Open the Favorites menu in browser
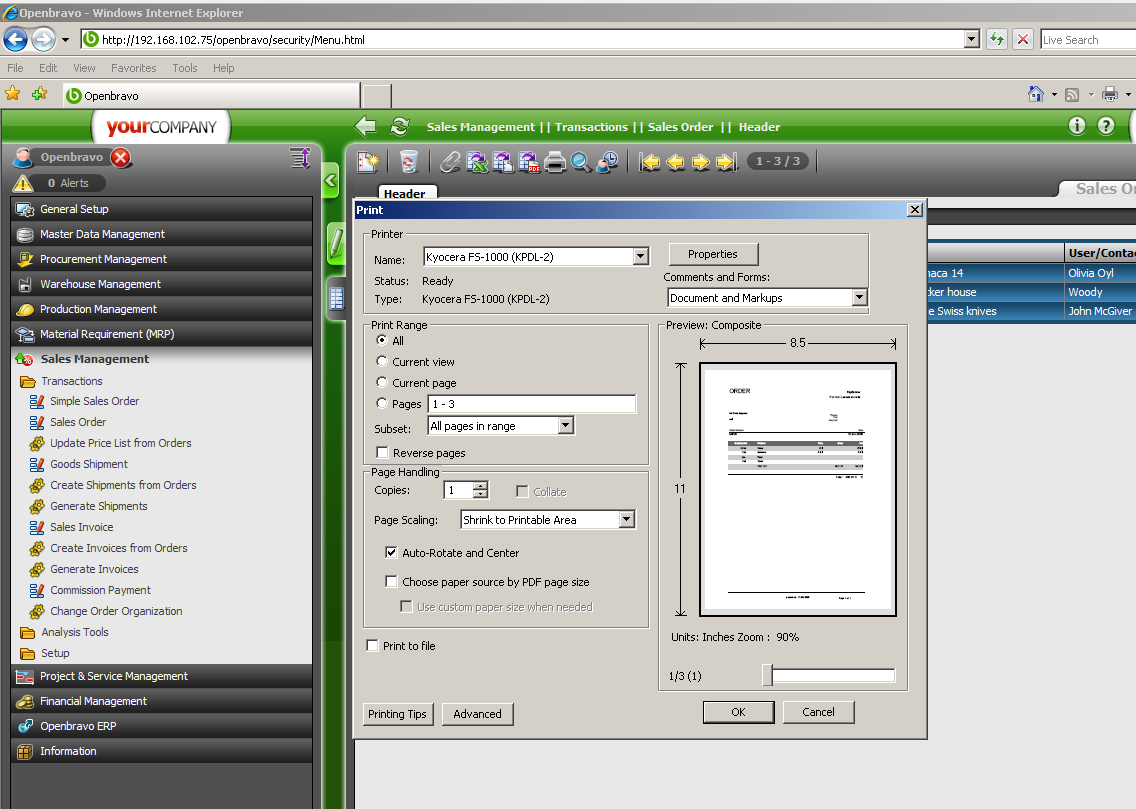Viewport: 1136px width, 809px height. [133, 68]
